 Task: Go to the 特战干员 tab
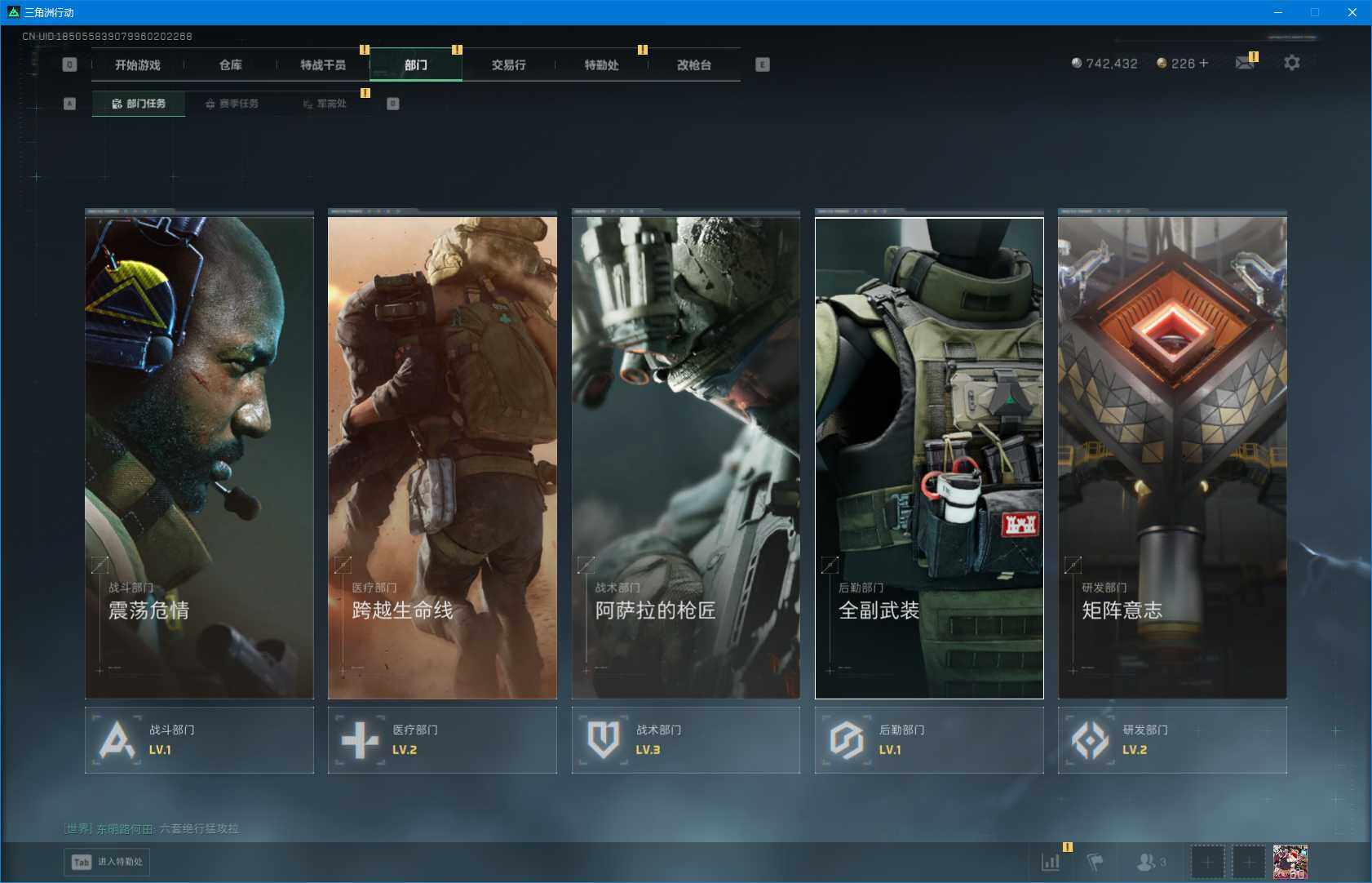click(x=323, y=65)
